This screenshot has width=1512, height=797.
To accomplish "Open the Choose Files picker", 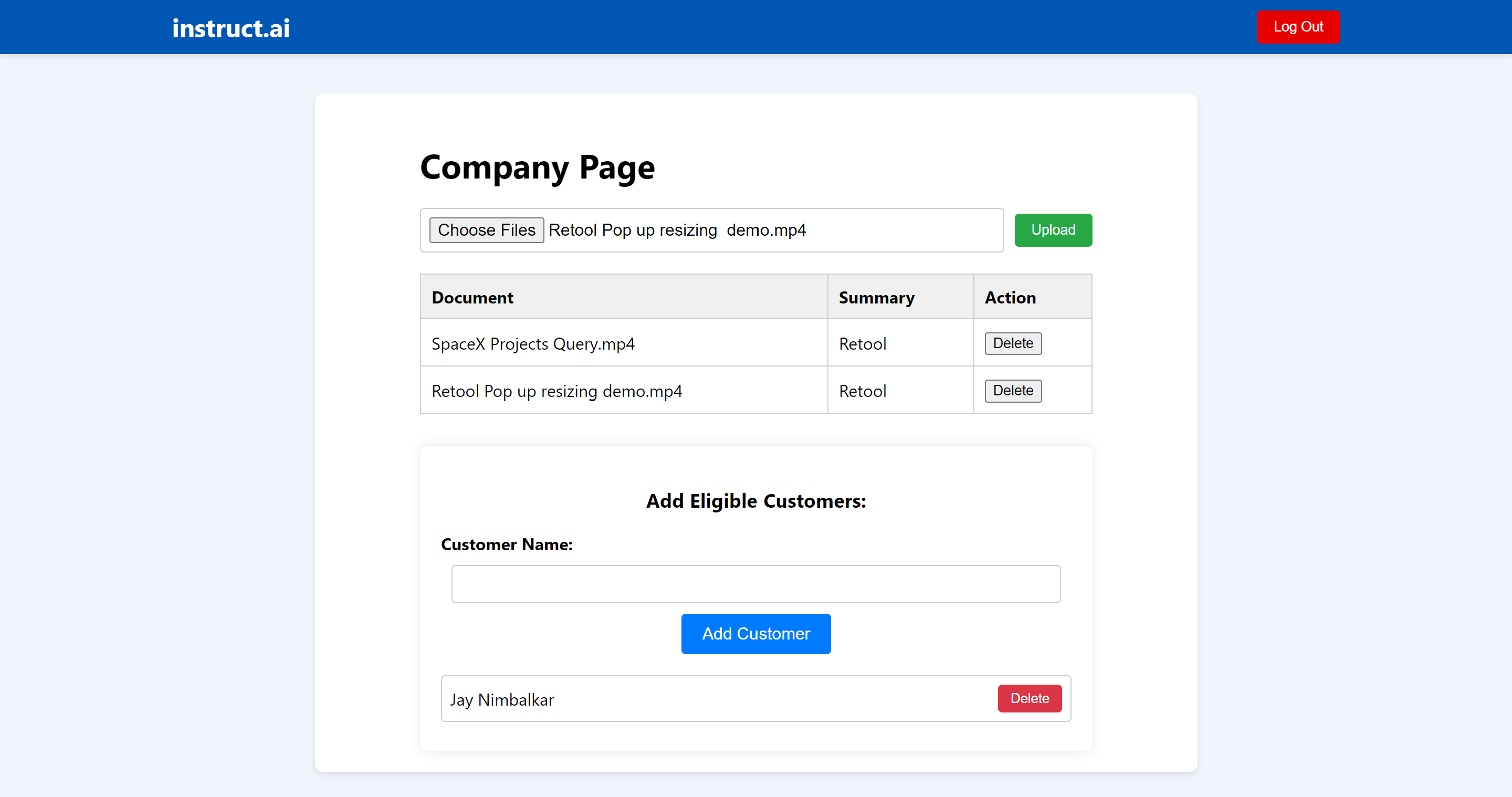I will tap(486, 229).
